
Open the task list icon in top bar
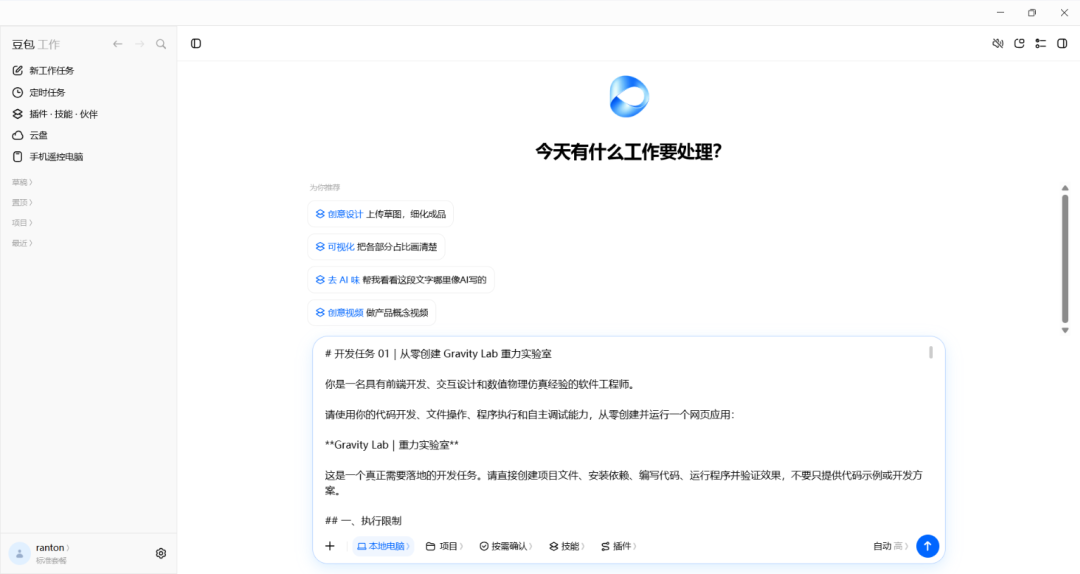(1041, 43)
